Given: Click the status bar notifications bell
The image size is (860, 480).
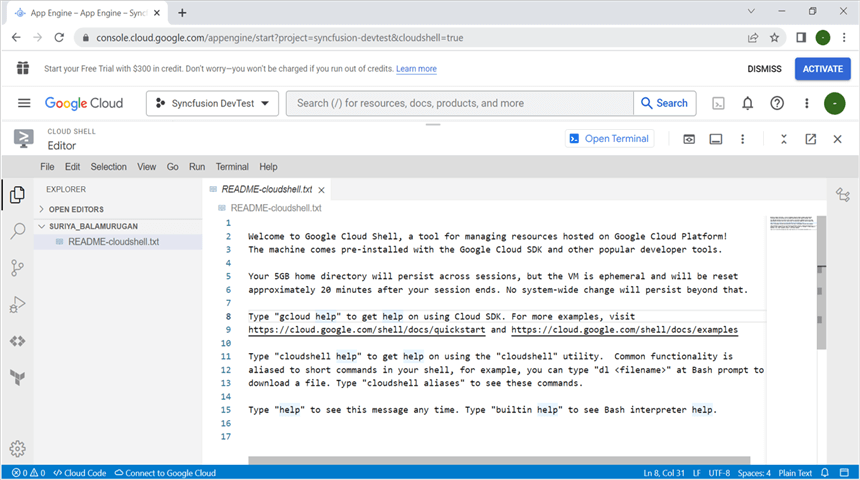Looking at the screenshot, I should pyautogui.click(x=824, y=472).
